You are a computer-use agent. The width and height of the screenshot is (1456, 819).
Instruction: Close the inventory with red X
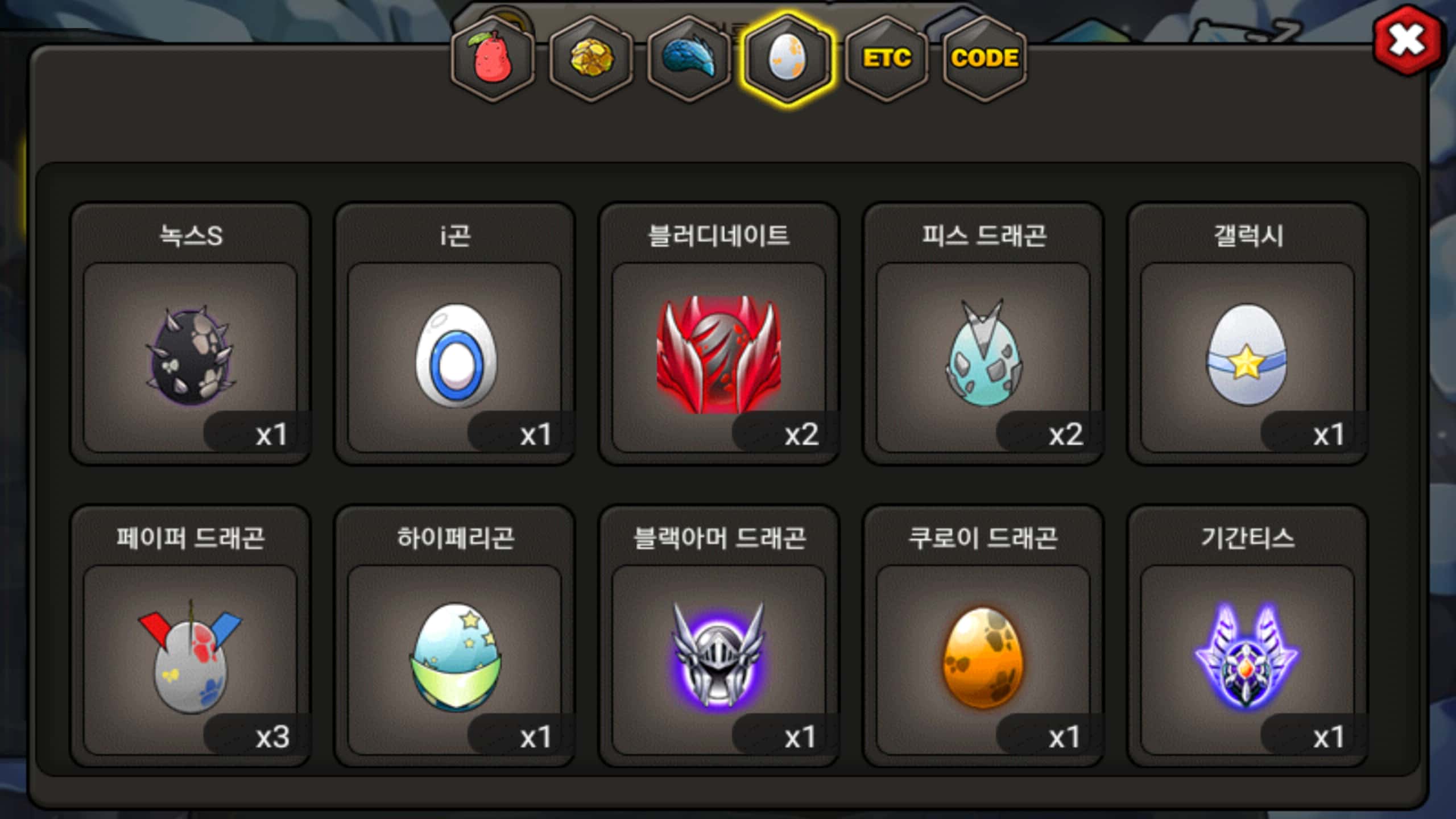click(x=1408, y=40)
